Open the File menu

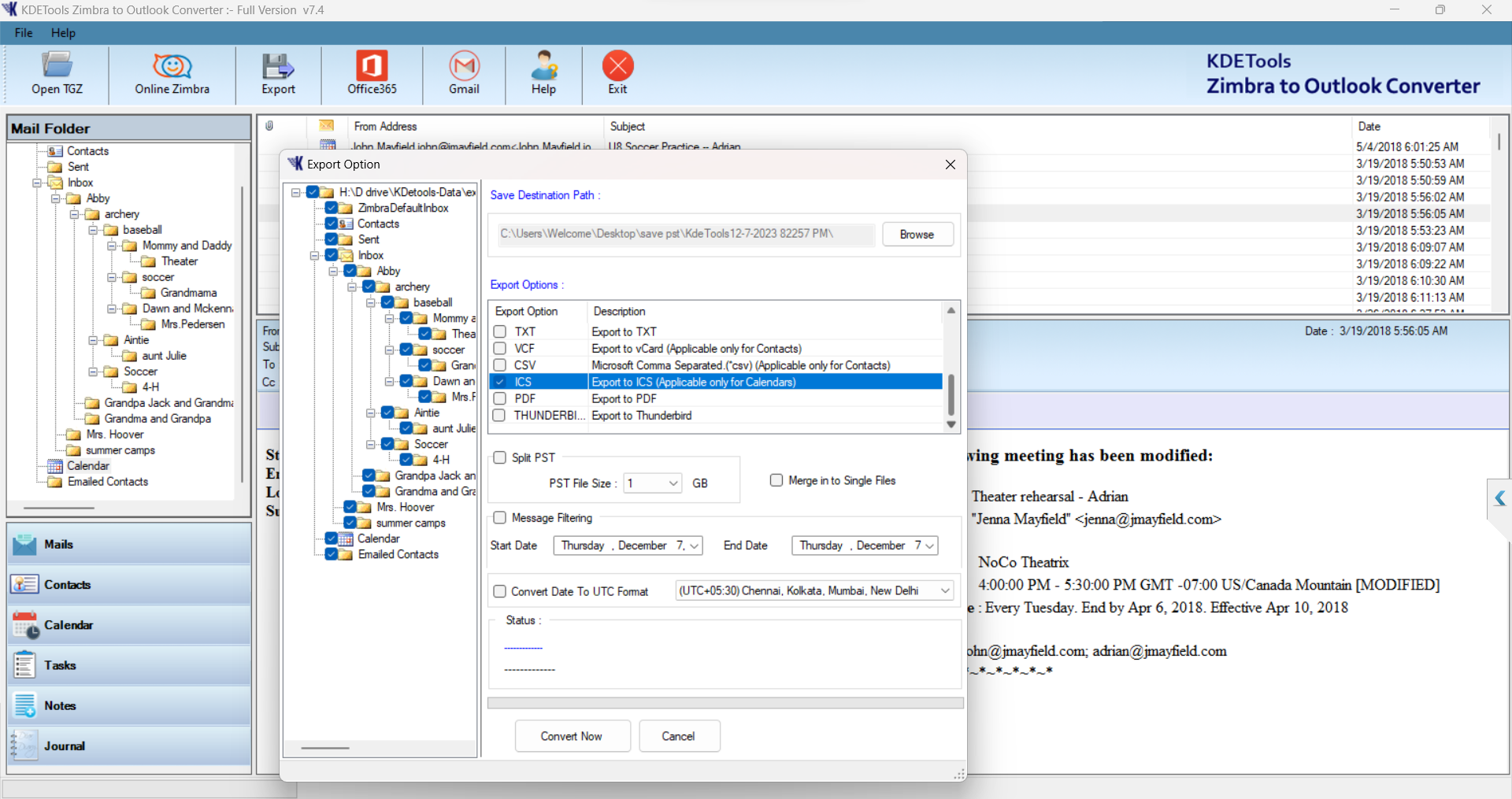coord(24,33)
